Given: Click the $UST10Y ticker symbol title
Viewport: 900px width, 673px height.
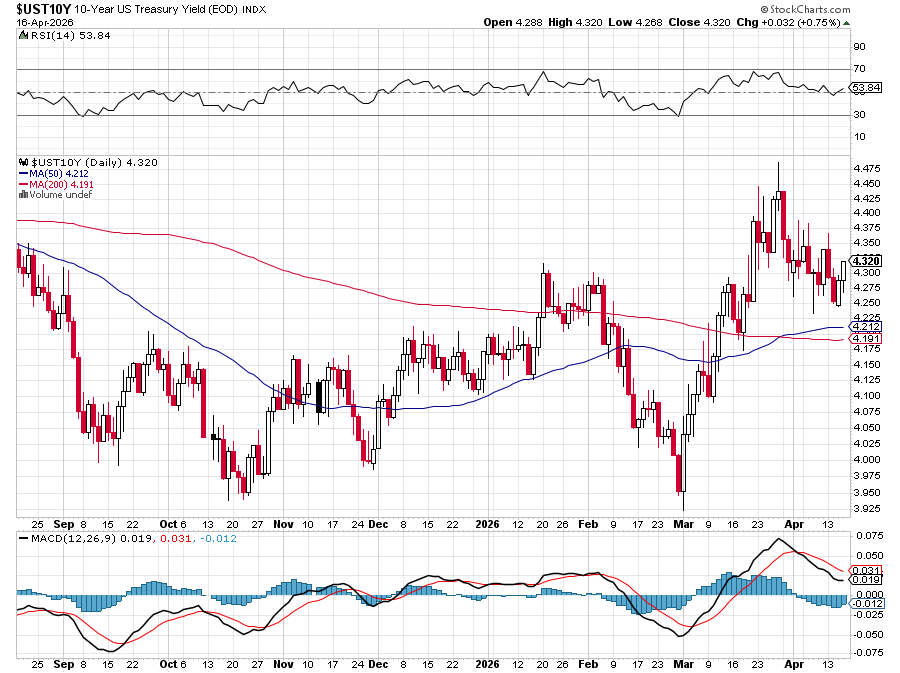Looking at the screenshot, I should [x=35, y=8].
